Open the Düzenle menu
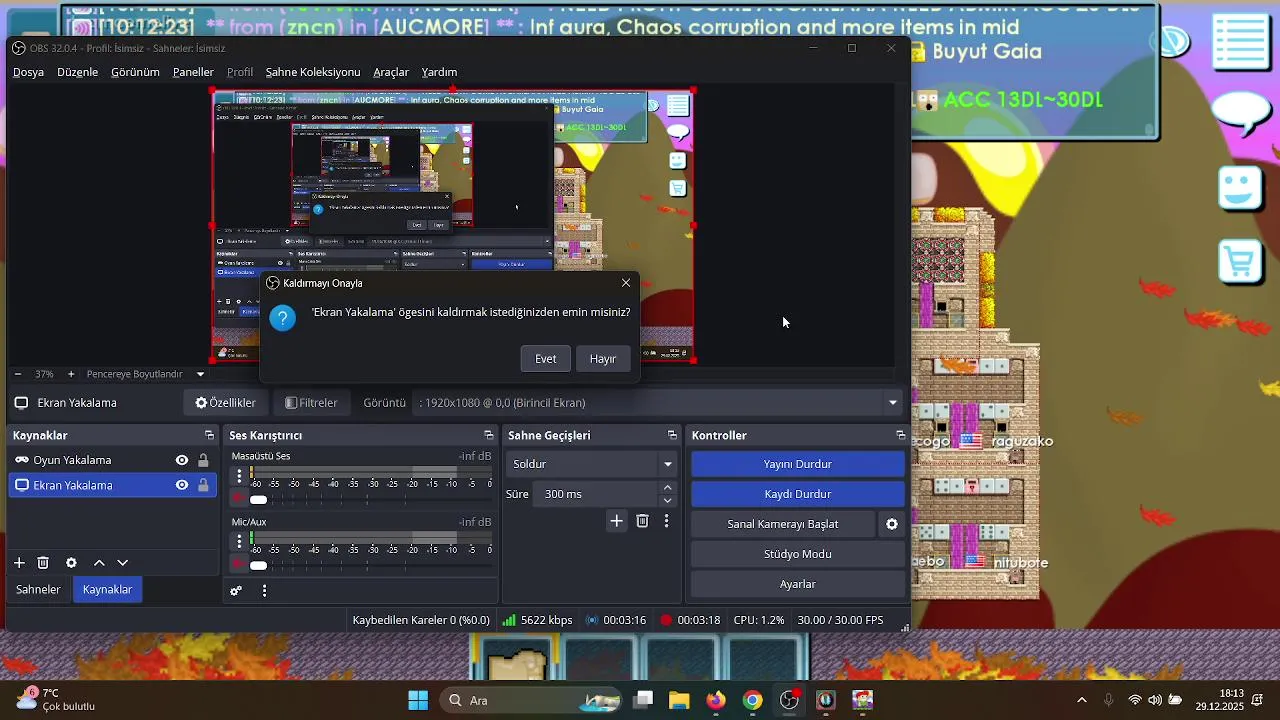This screenshot has width=1280, height=720. click(x=77, y=72)
